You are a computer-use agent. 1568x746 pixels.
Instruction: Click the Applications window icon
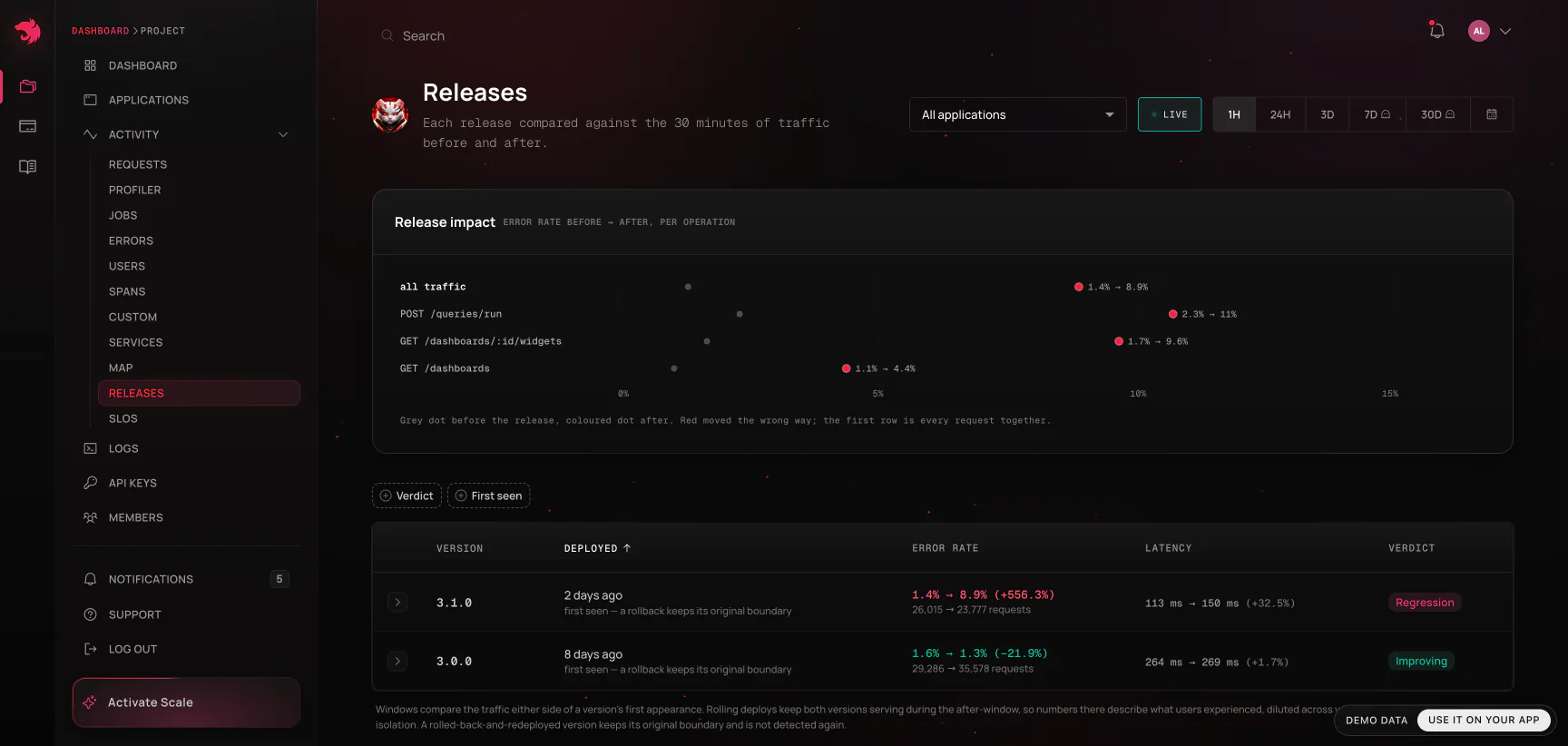[90, 100]
